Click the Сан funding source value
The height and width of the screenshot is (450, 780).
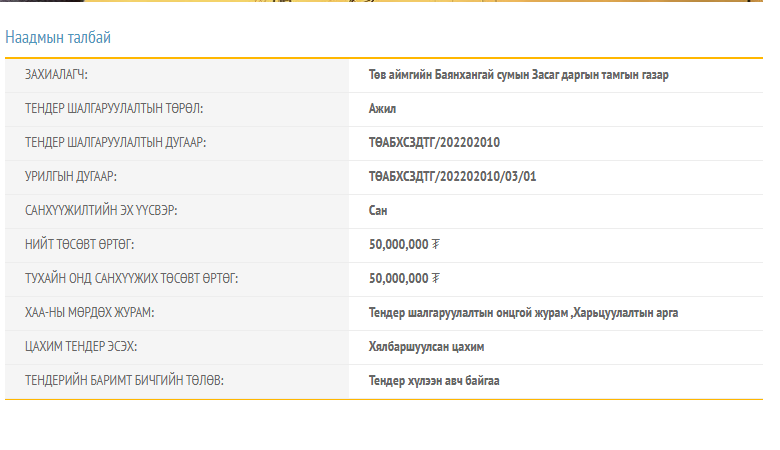pyautogui.click(x=378, y=211)
